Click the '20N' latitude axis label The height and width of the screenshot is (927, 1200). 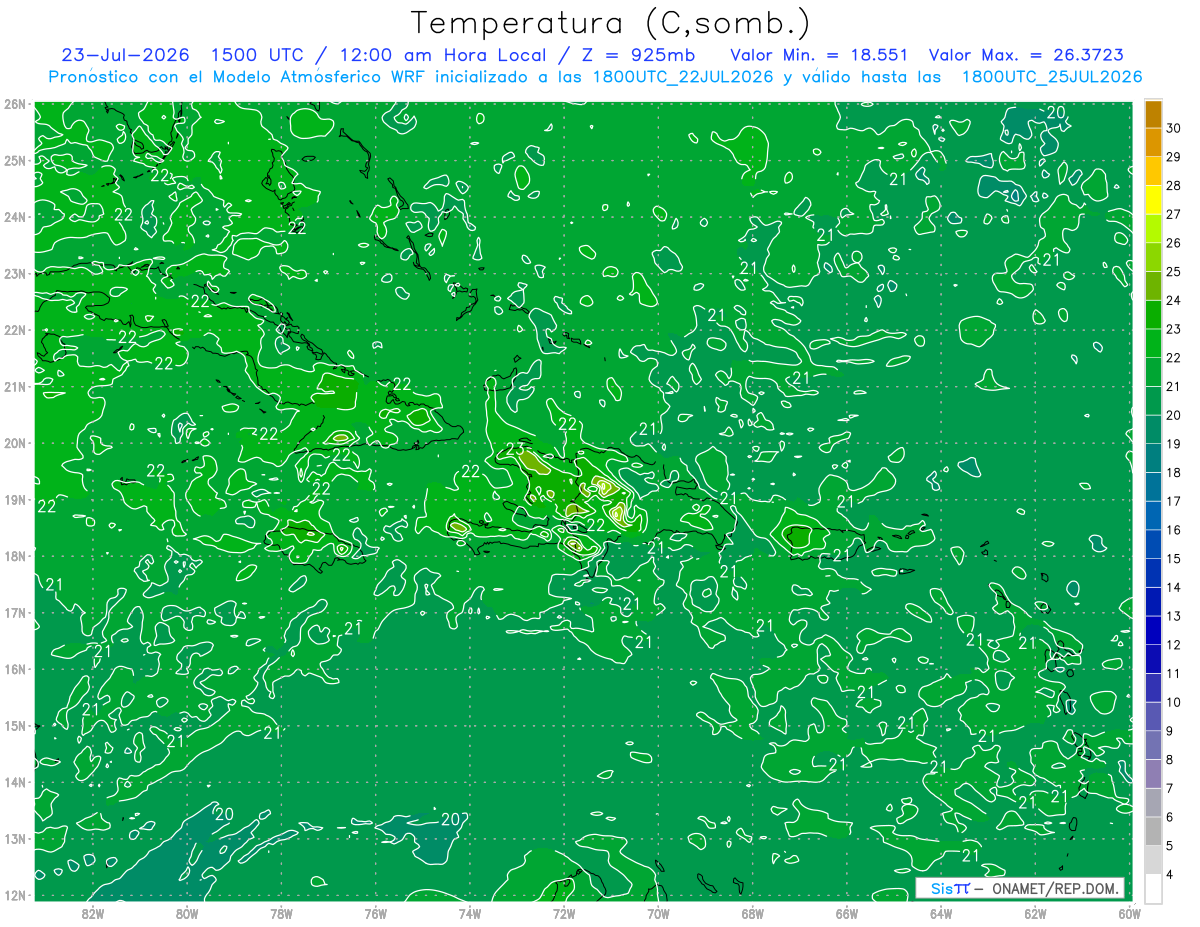coord(15,443)
